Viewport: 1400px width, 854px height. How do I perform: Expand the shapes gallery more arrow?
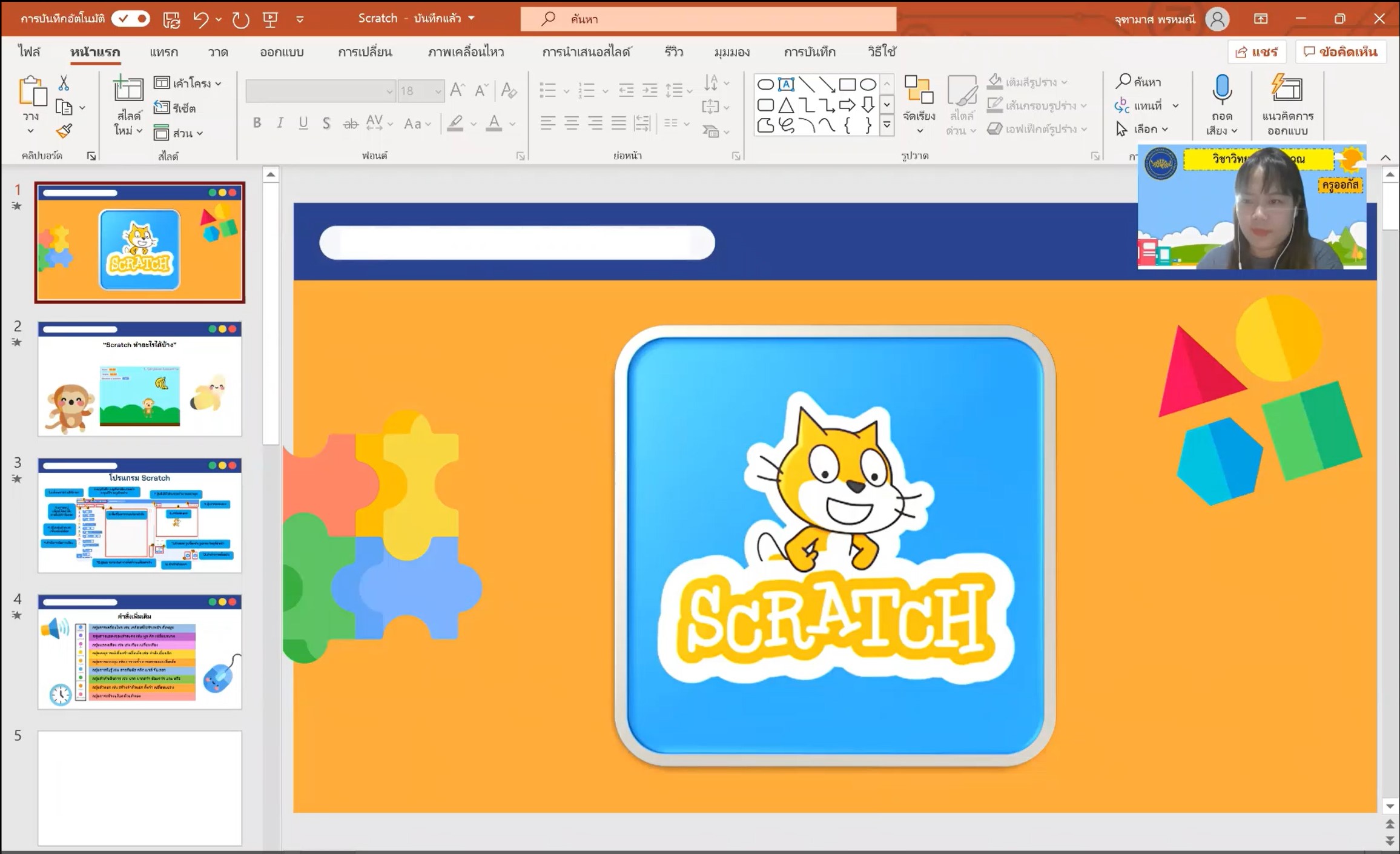887,125
